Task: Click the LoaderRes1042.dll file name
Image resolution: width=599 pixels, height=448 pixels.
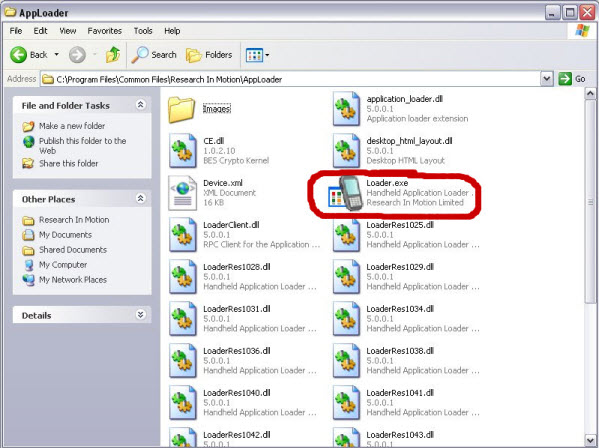Action: [237, 435]
